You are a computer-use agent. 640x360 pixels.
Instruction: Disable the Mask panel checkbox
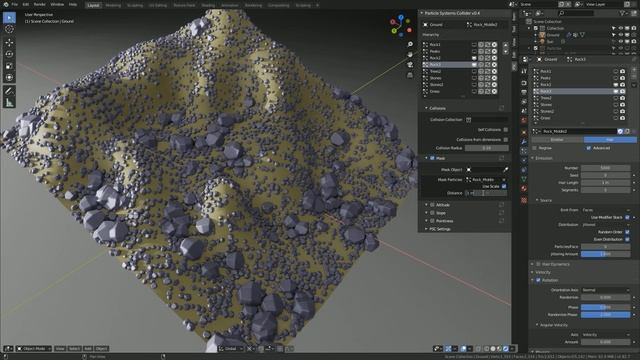[x=432, y=158]
